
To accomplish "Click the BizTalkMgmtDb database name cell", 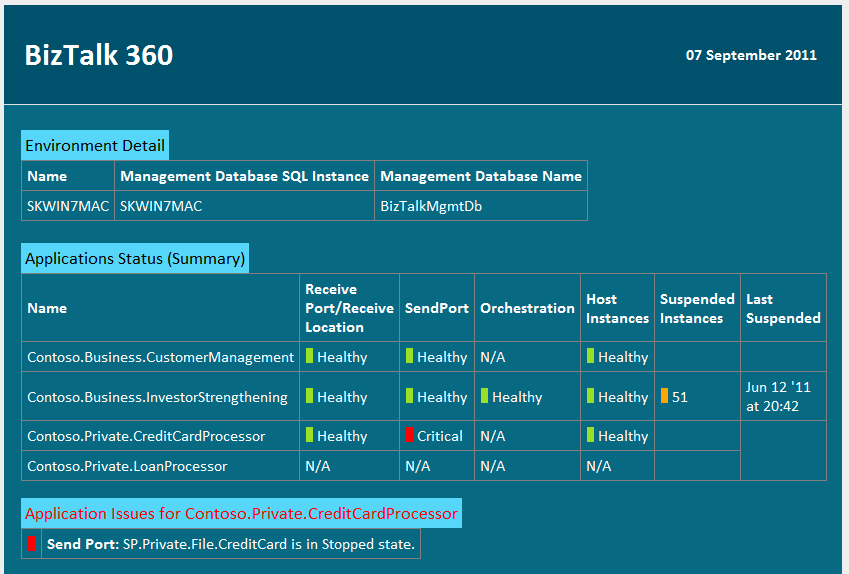I will (x=432, y=205).
